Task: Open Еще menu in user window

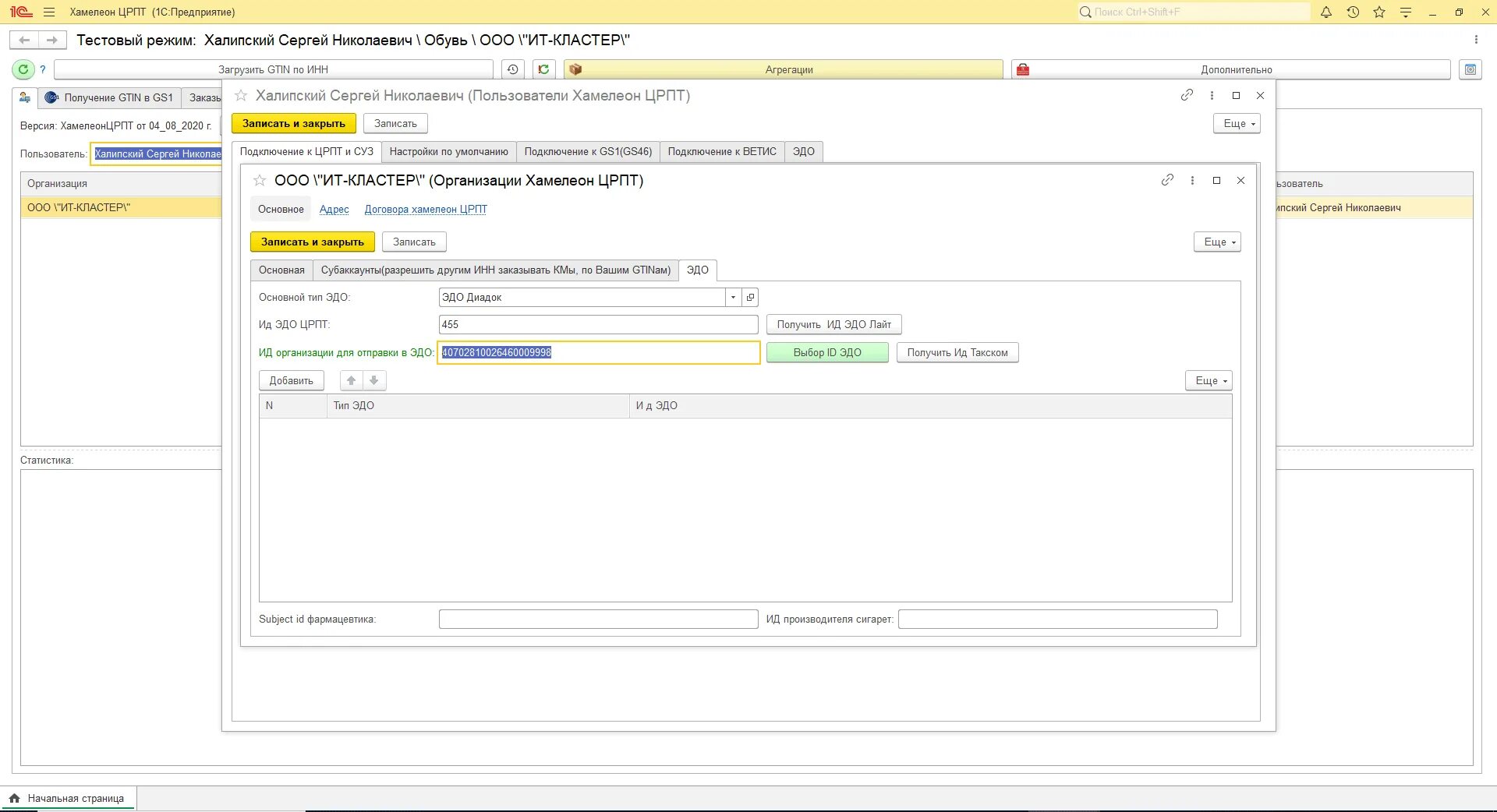Action: click(x=1237, y=123)
